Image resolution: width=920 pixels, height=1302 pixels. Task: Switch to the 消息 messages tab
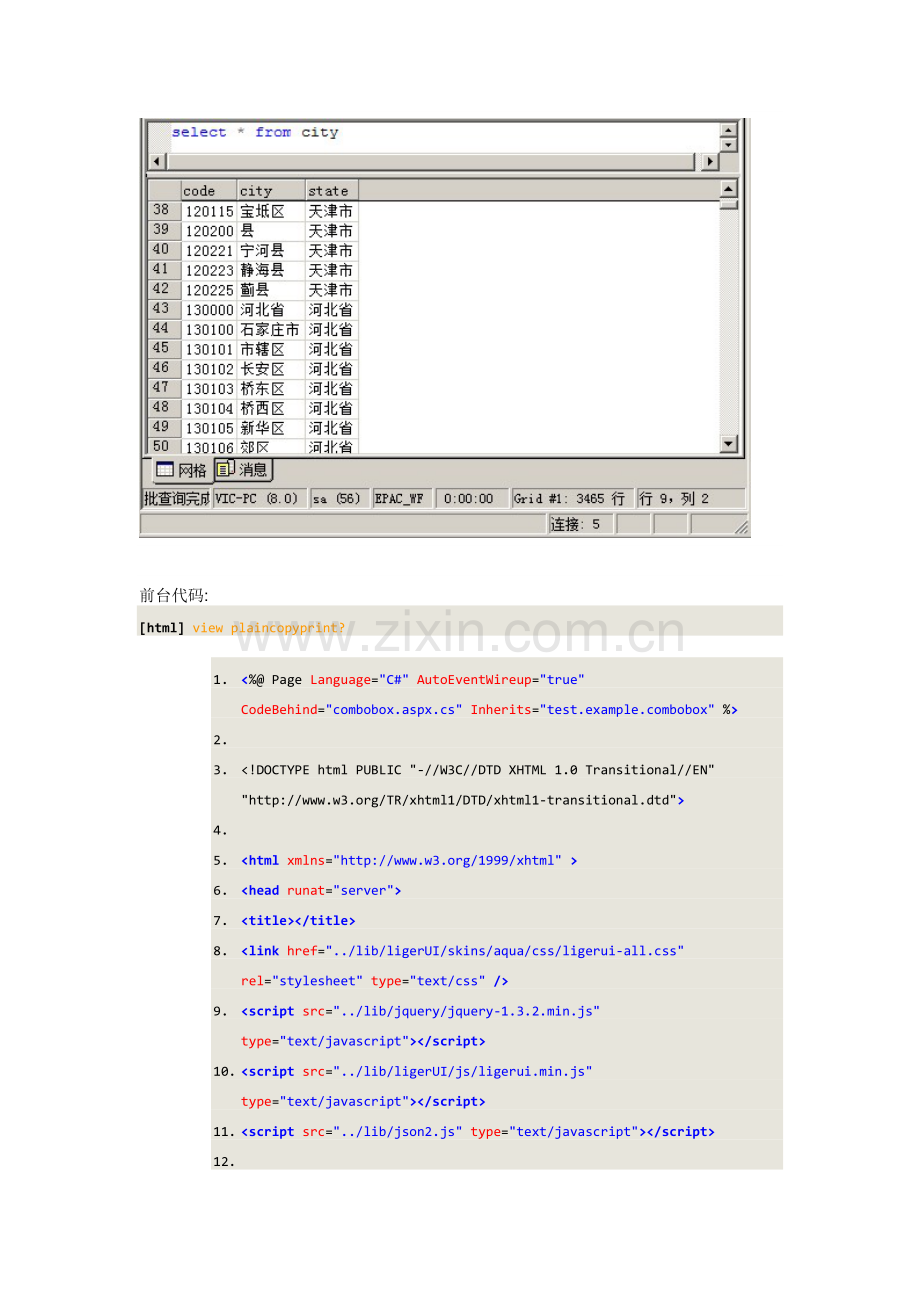tap(243, 469)
